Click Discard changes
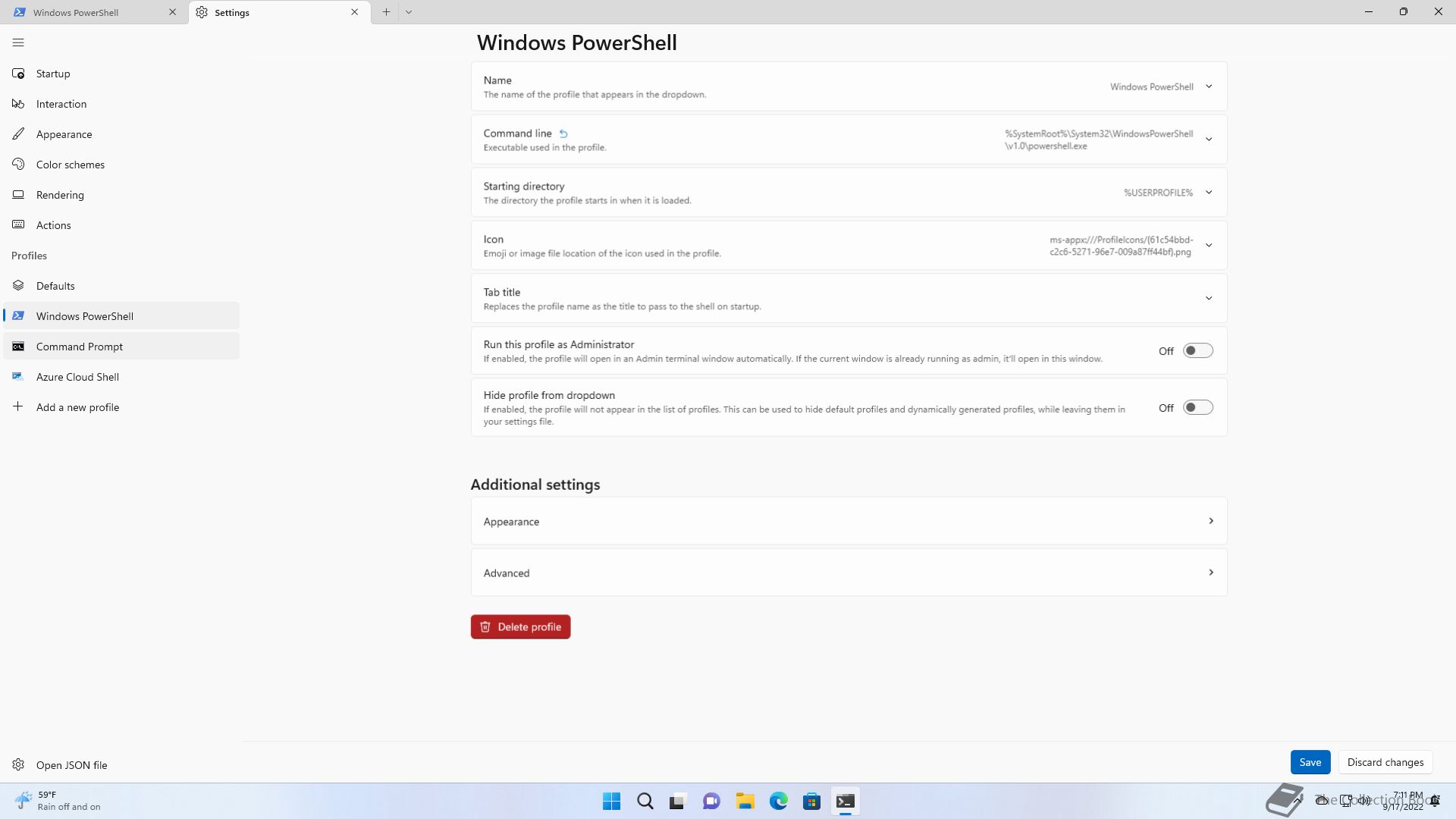 pos(1385,762)
